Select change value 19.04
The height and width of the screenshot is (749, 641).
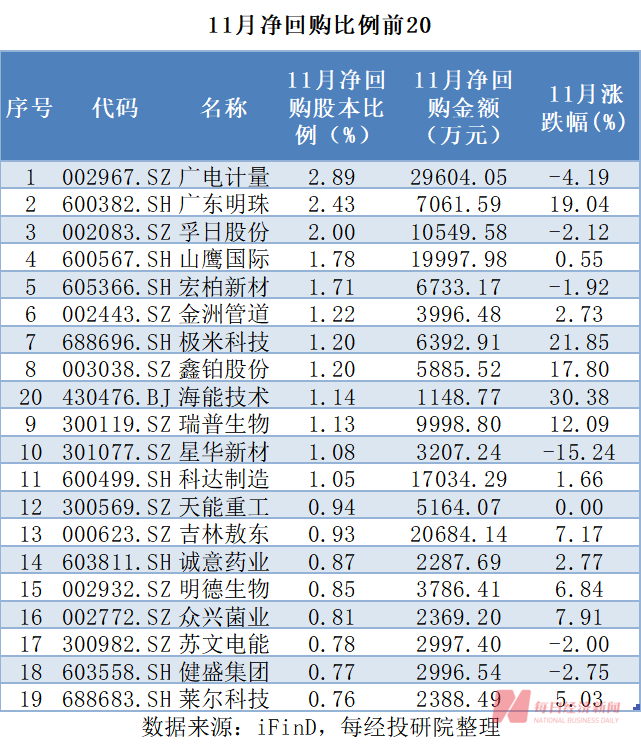coord(579,204)
